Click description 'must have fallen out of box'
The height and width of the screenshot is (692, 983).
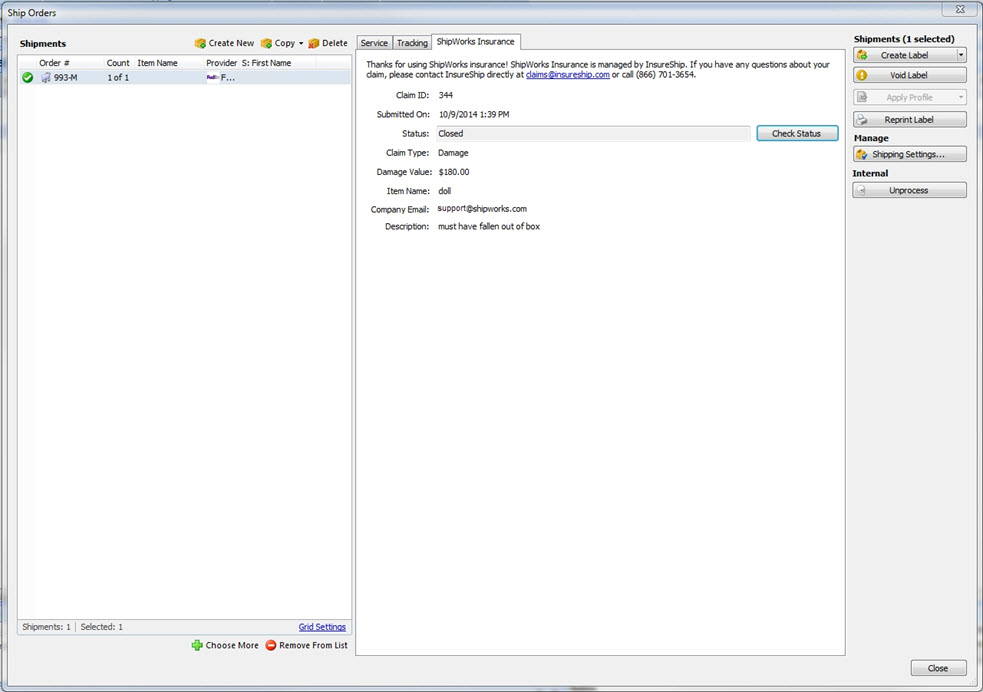point(489,226)
